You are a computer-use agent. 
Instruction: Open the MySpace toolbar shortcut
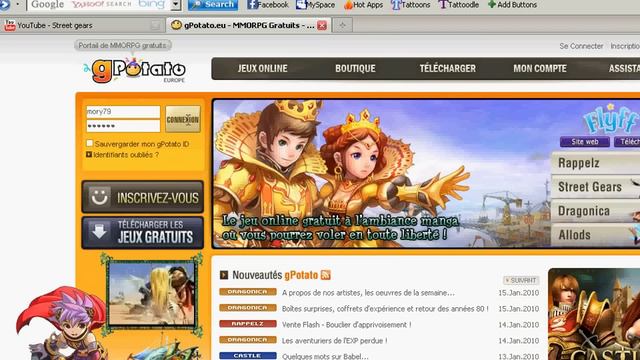[x=315, y=5]
